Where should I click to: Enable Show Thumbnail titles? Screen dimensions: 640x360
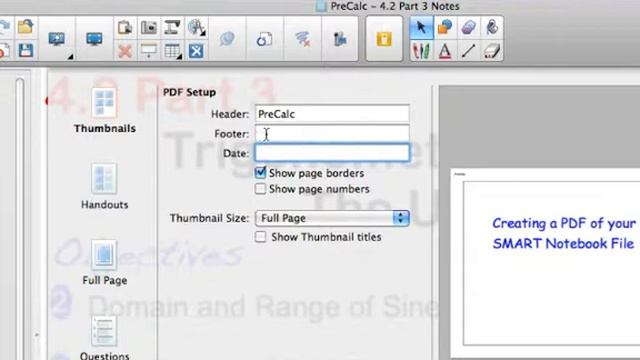[x=260, y=237]
